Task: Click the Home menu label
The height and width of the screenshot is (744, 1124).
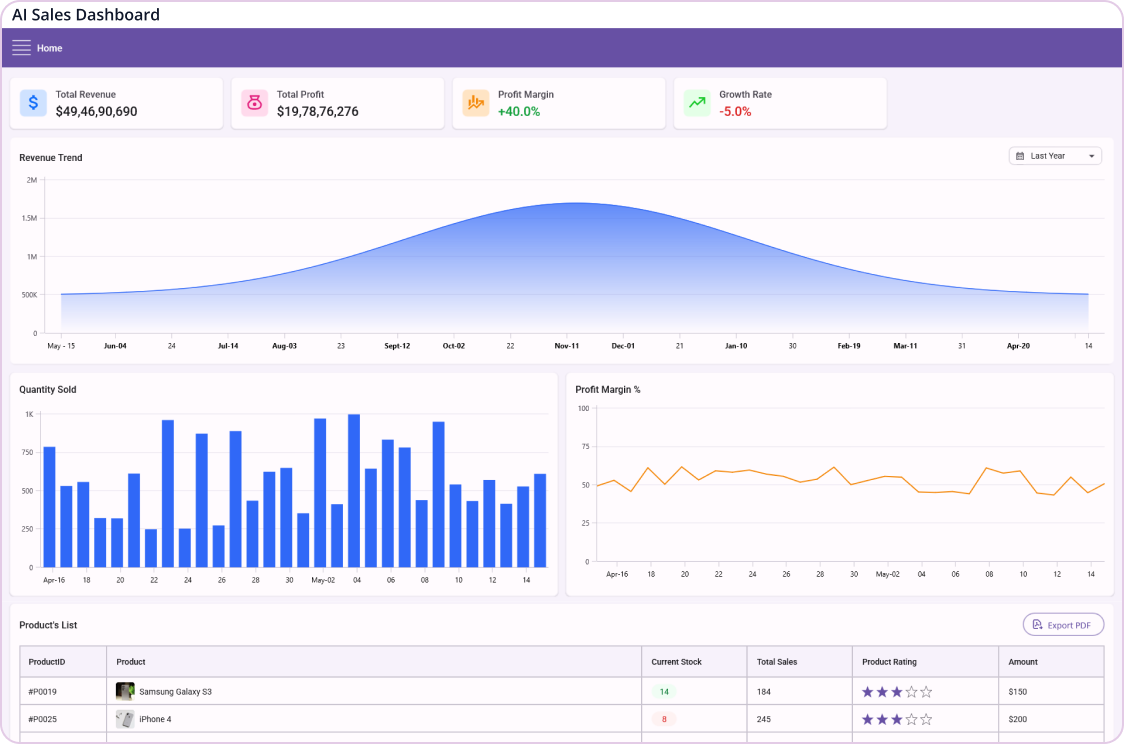Action: coord(49,48)
